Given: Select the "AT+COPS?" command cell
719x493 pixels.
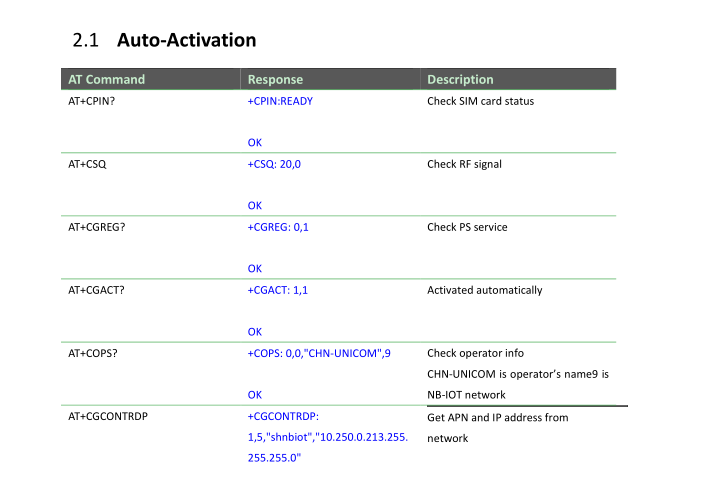Looking at the screenshot, I should [x=93, y=353].
